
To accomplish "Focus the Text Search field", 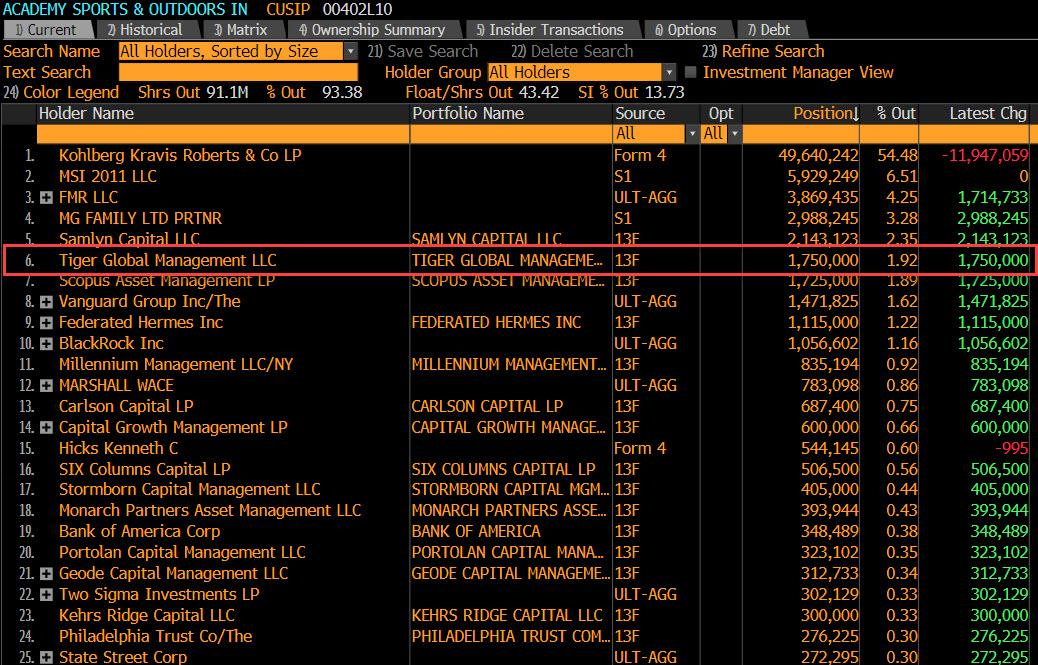I will coord(238,72).
